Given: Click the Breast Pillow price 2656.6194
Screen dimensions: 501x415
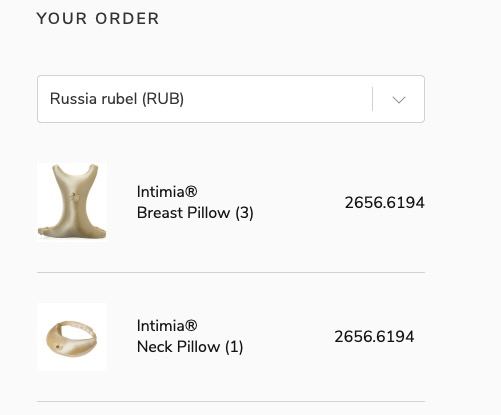Looking at the screenshot, I should pos(385,203).
